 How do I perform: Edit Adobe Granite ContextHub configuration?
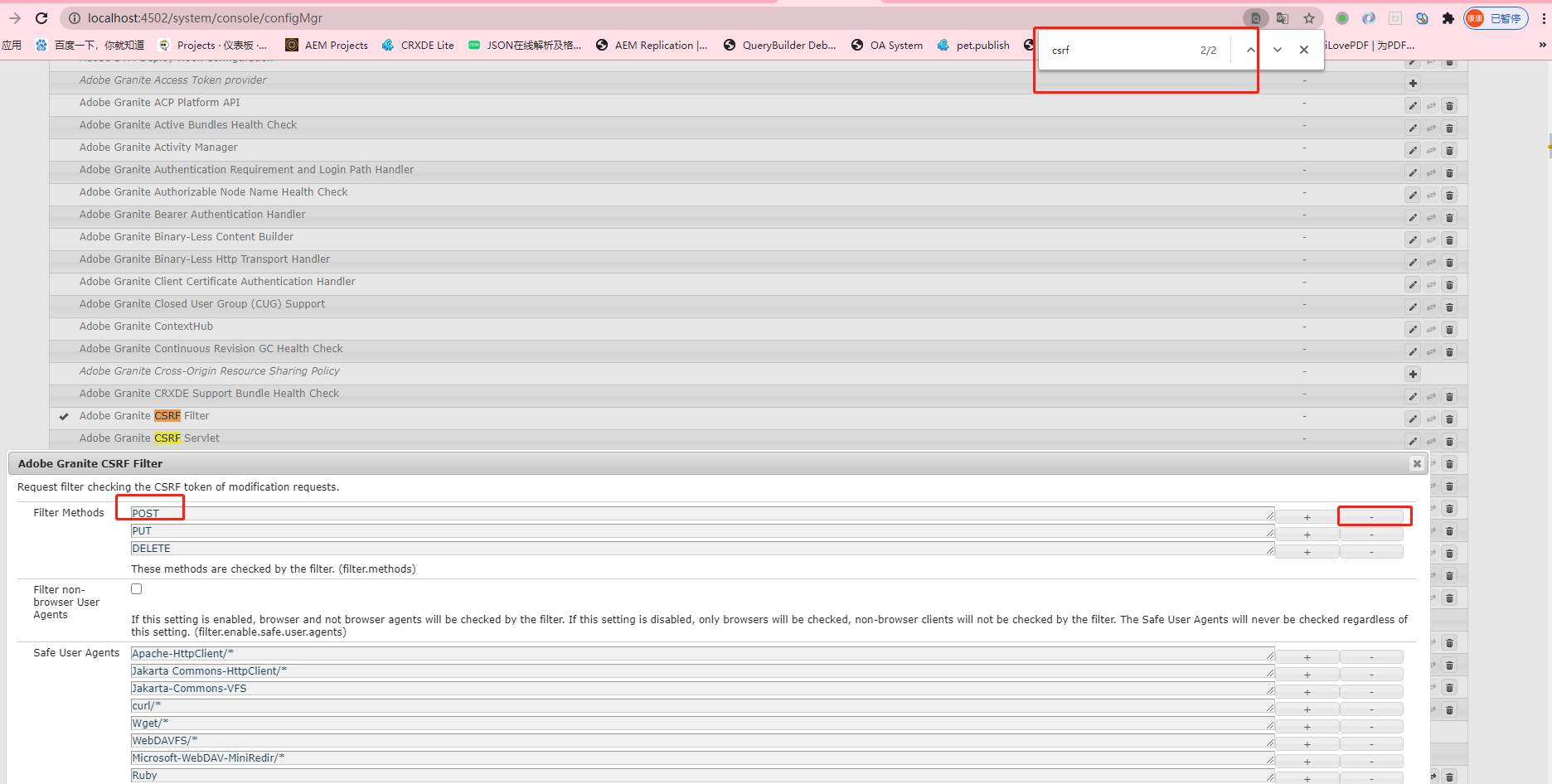point(1413,329)
